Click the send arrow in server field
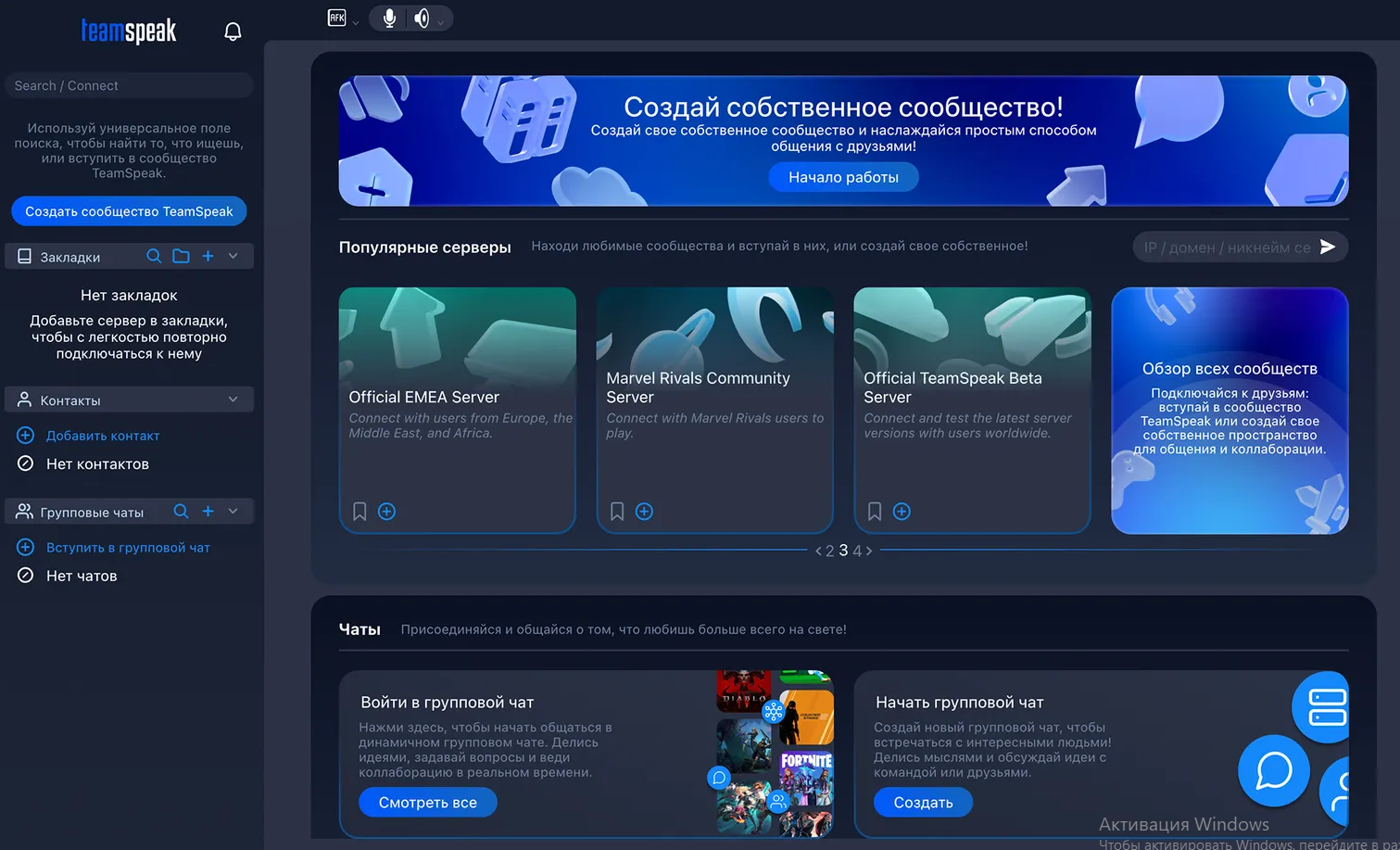Screen dimensions: 1400x850 pos(1328,247)
